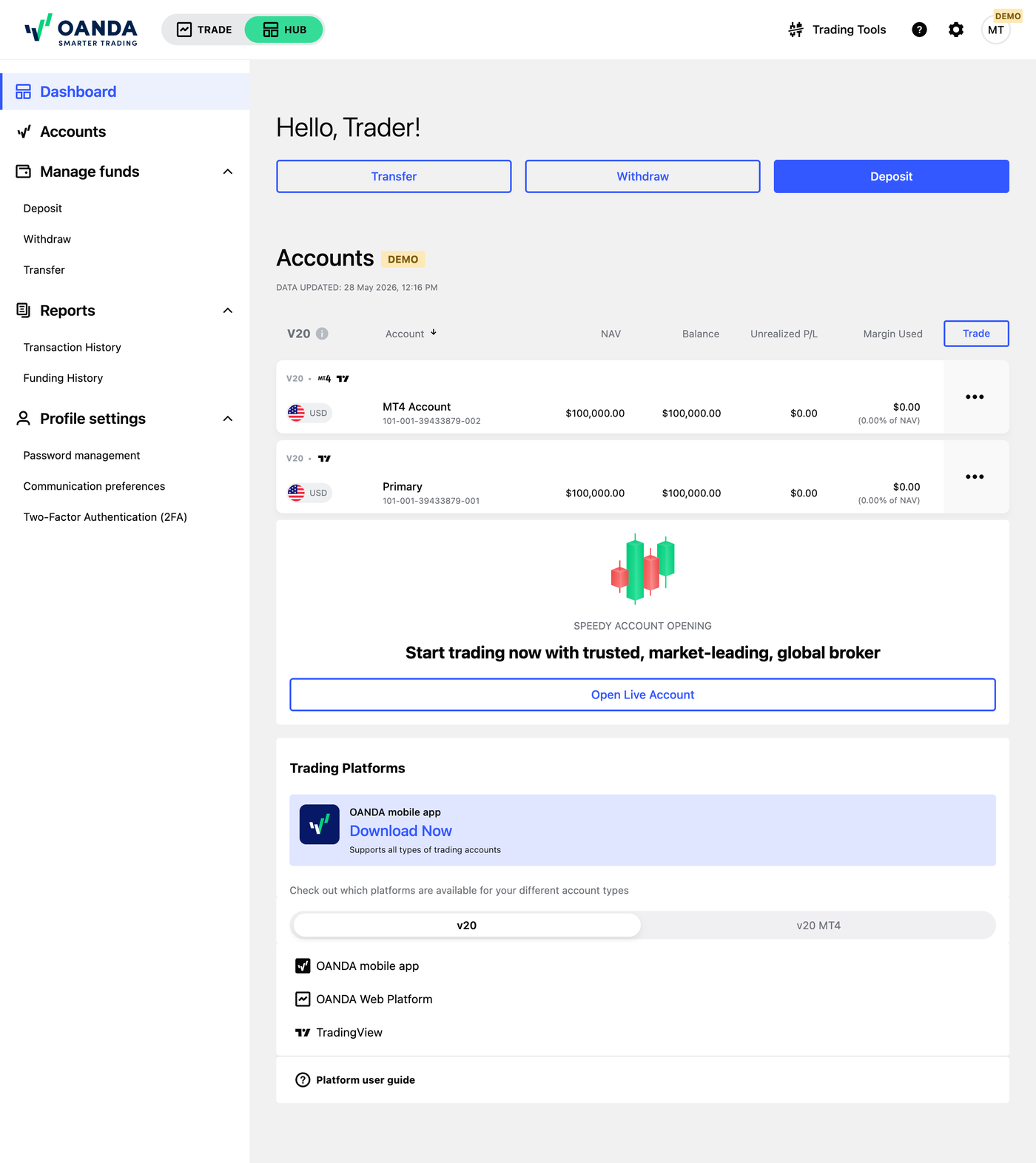The image size is (1036, 1163).
Task: Click the Accounts icon in sidebar
Action: point(24,132)
